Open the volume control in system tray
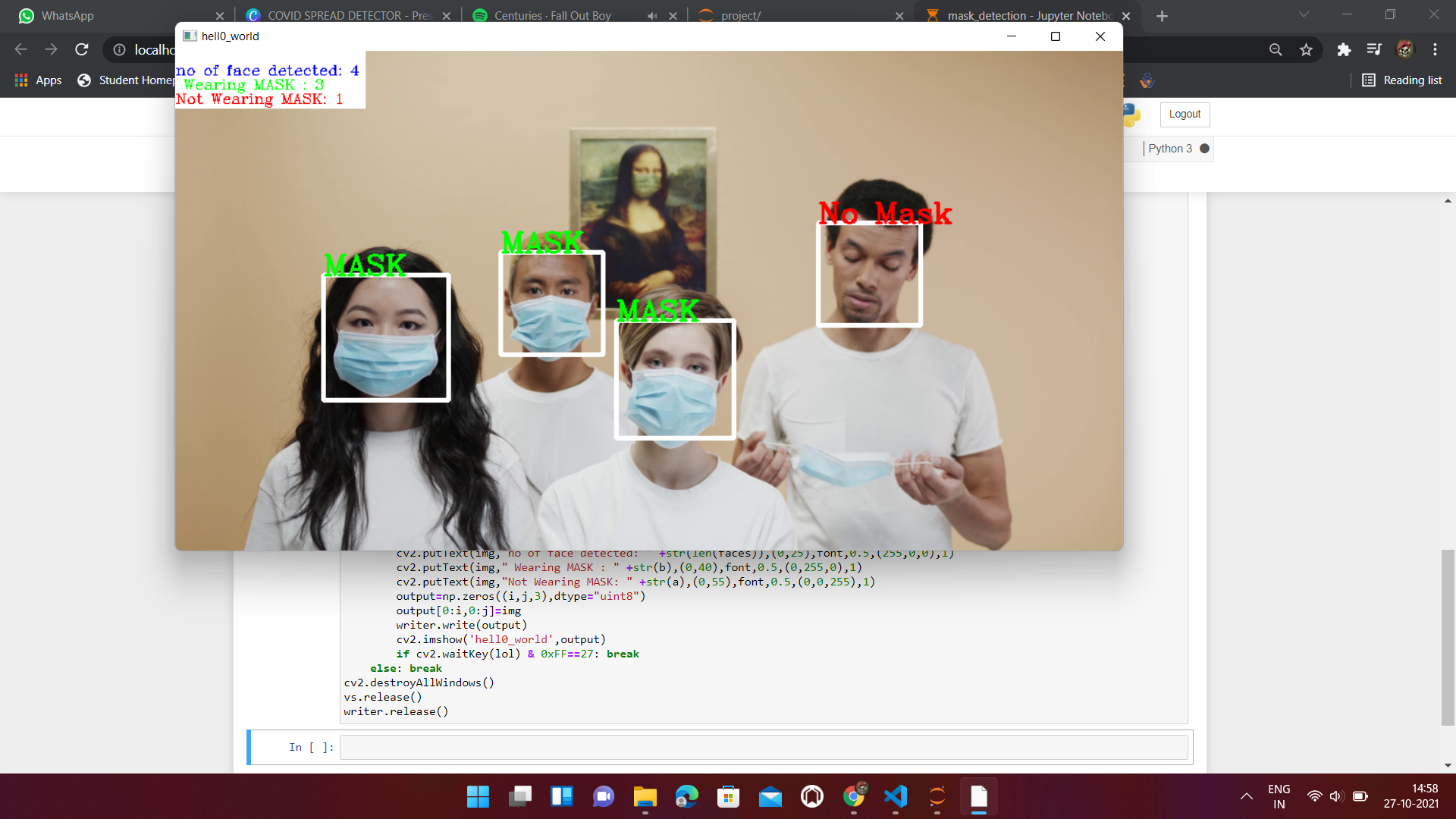 coord(1336,796)
